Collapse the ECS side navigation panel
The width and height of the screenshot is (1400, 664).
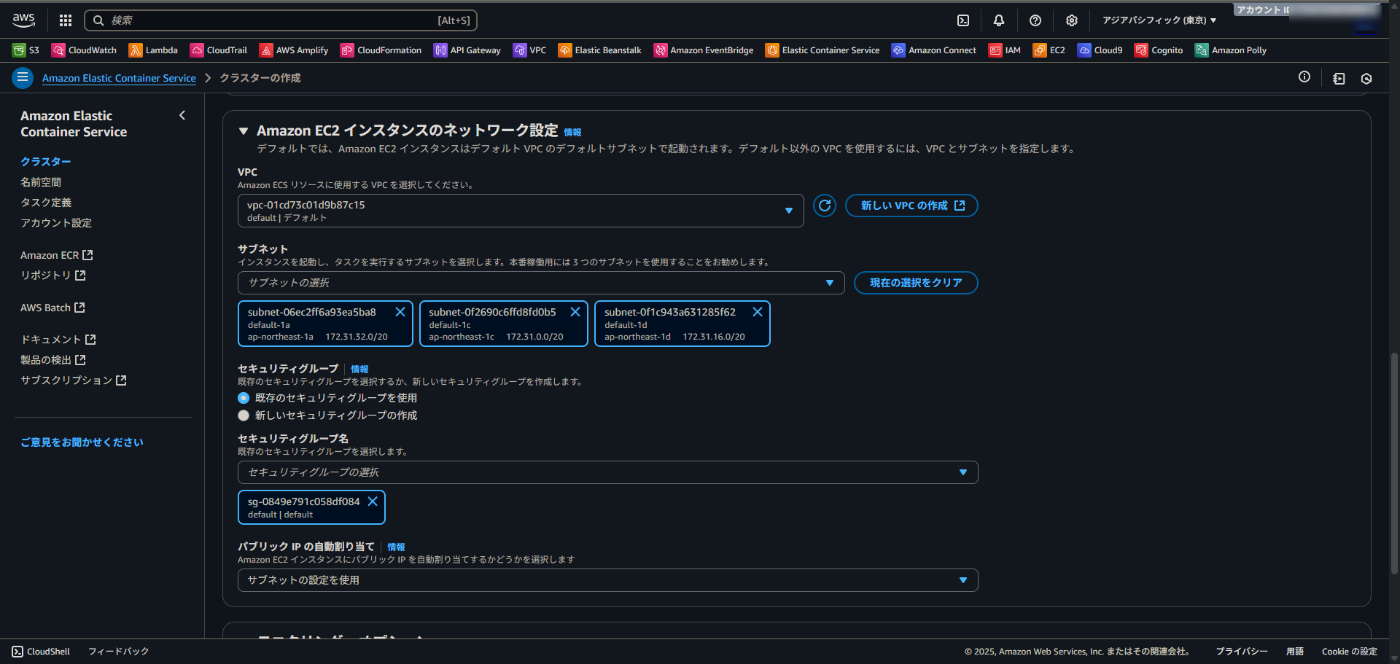tap(182, 116)
